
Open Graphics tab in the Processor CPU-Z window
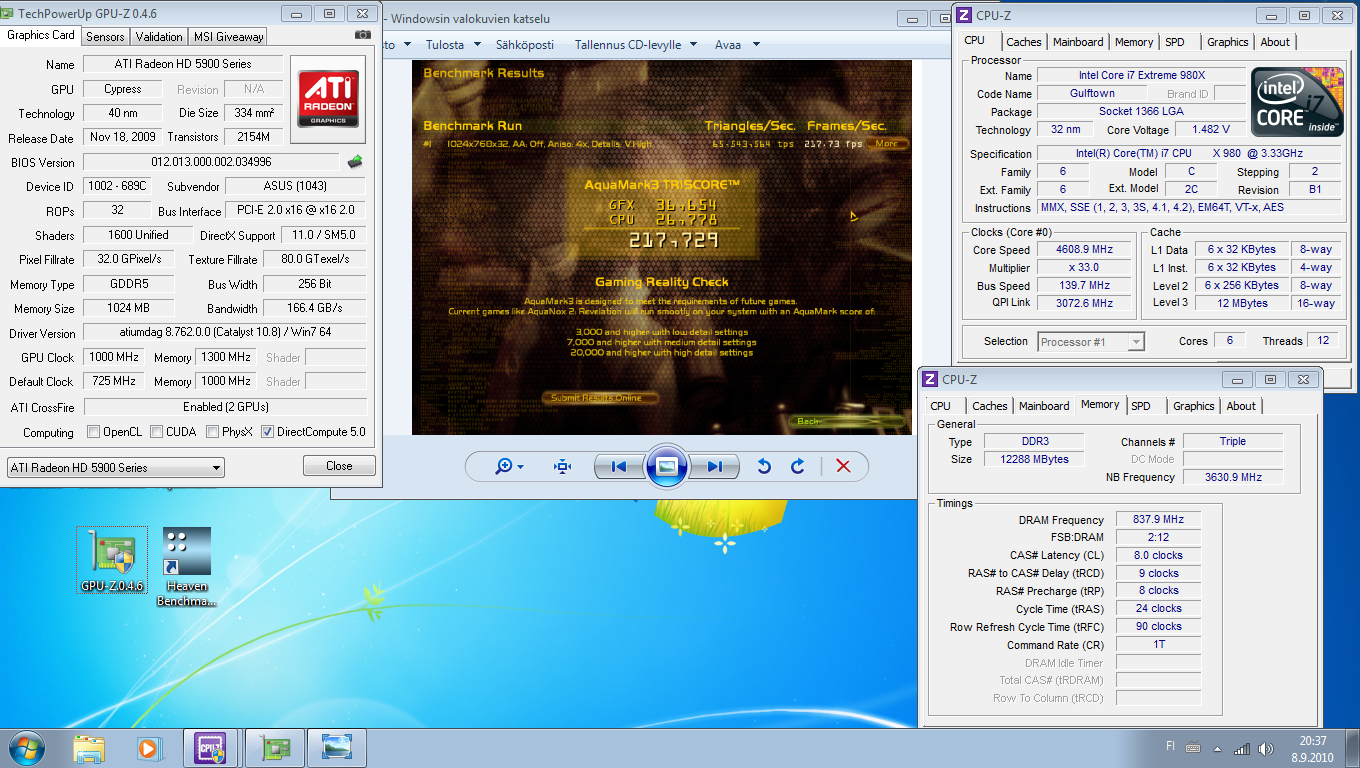pos(1227,42)
